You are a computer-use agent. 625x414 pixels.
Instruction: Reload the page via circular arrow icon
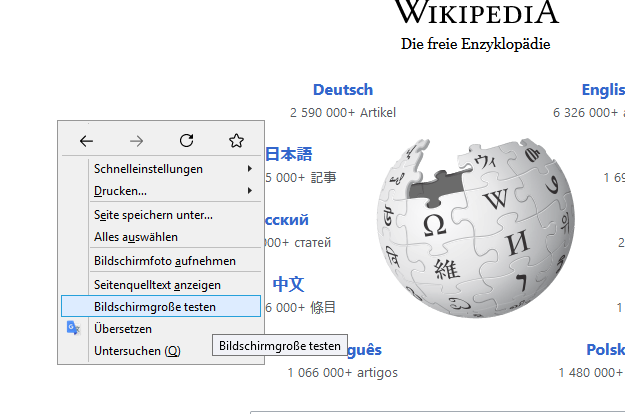pyautogui.click(x=186, y=141)
